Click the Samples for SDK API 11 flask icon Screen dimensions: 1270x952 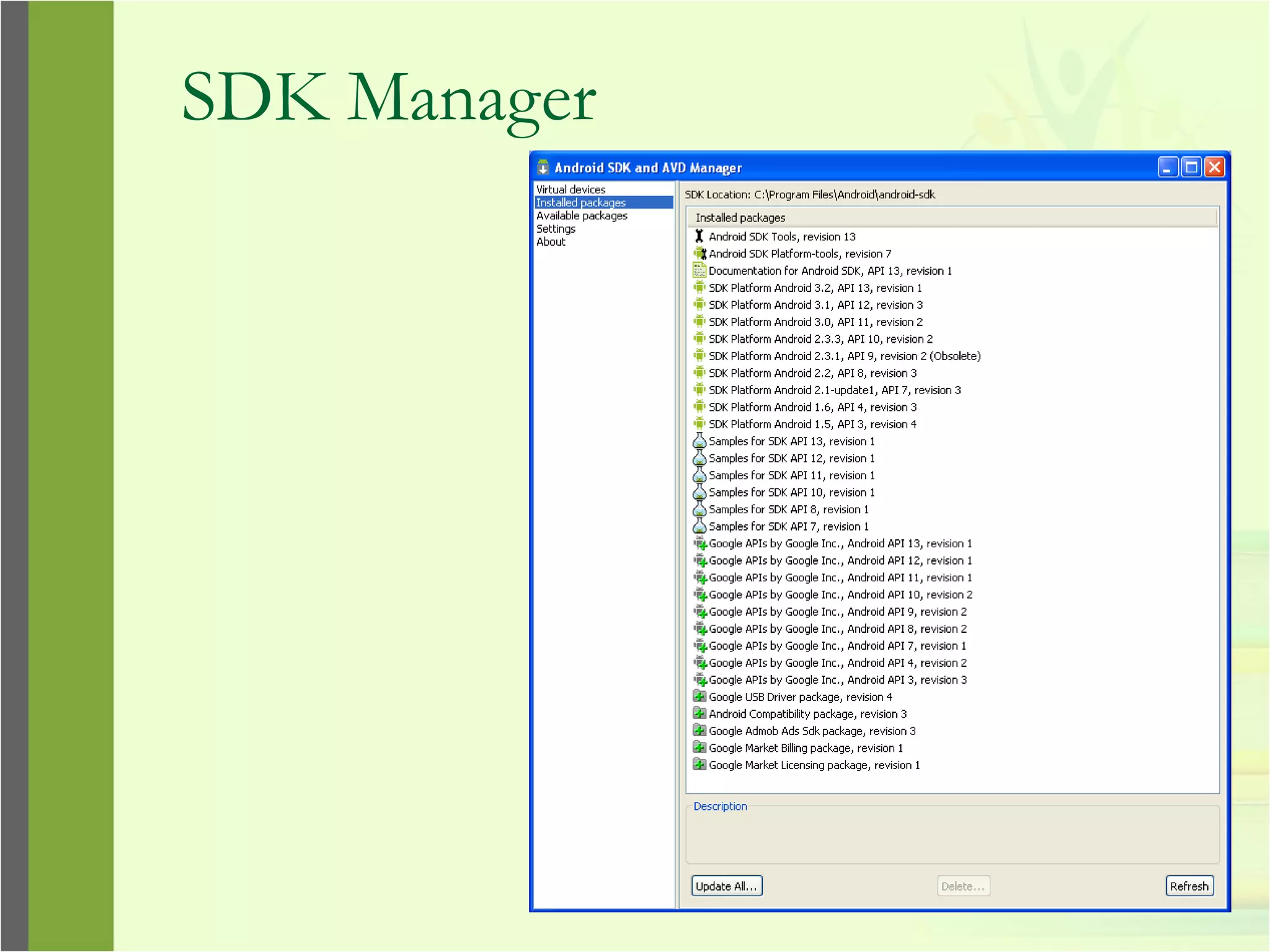pos(699,475)
